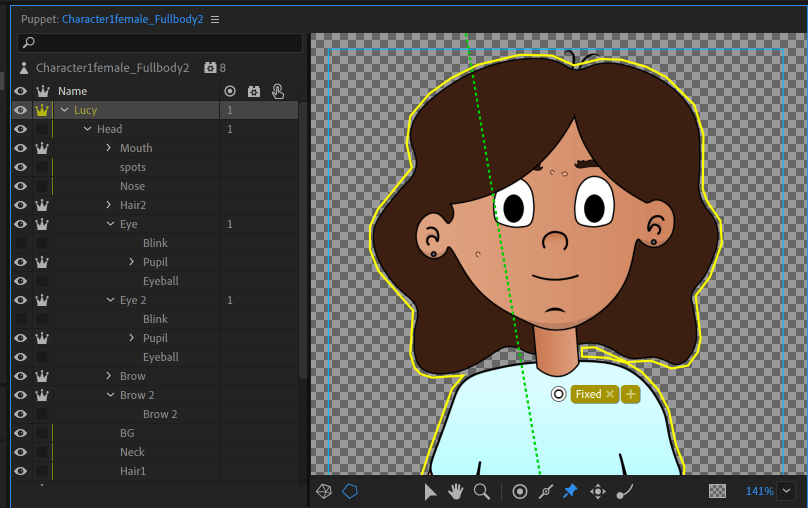Click the 141% zoom value

click(760, 492)
